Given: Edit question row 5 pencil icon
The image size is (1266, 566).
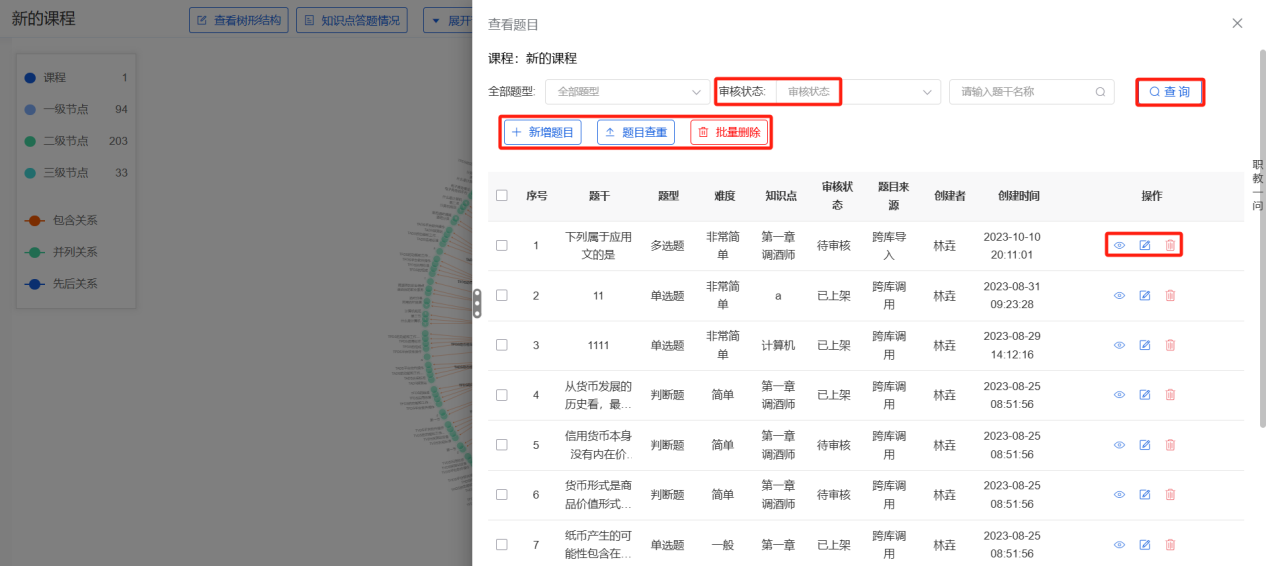Looking at the screenshot, I should (x=1145, y=445).
